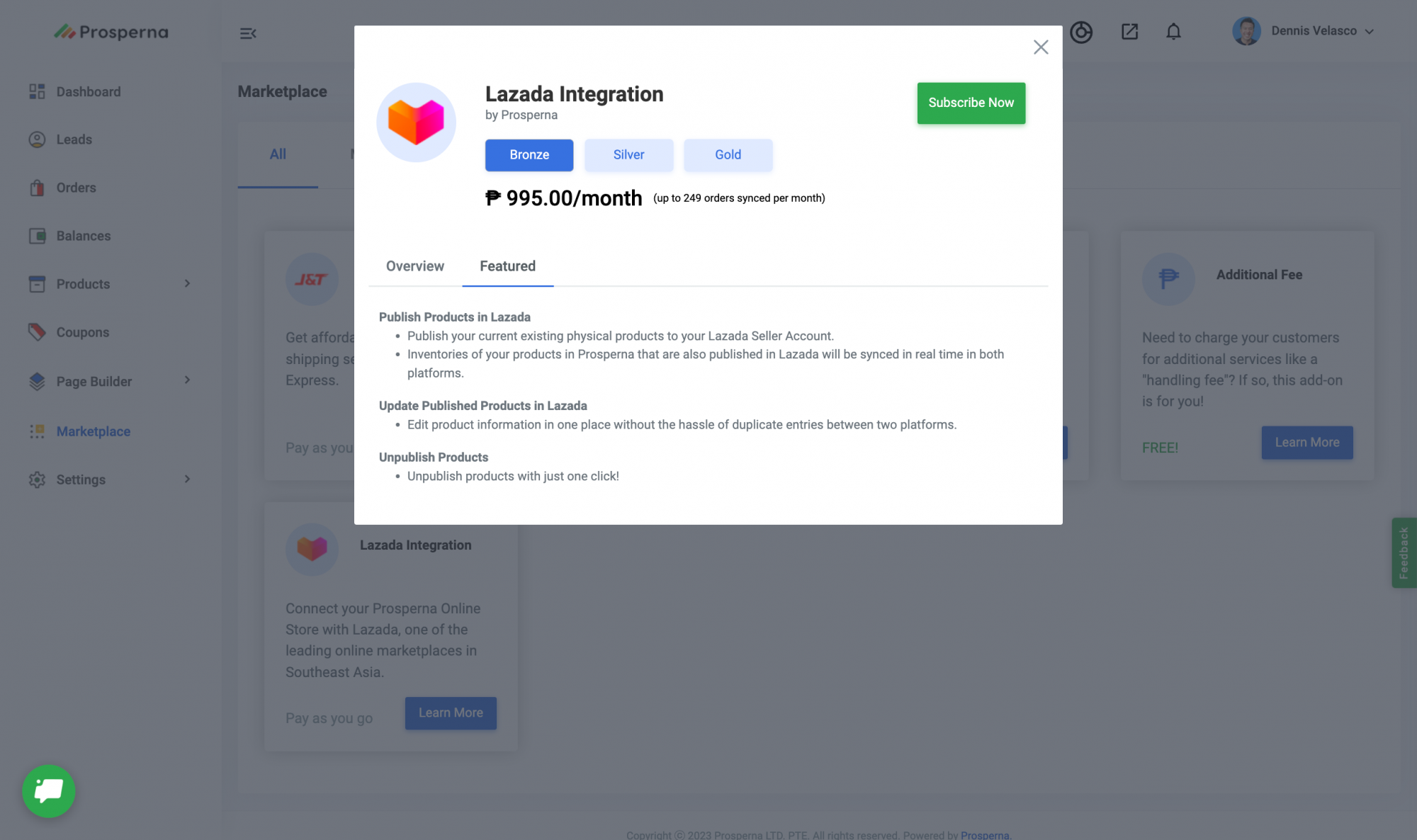The image size is (1417, 840).
Task: Select the Gold pricing tier
Action: pyautogui.click(x=728, y=155)
